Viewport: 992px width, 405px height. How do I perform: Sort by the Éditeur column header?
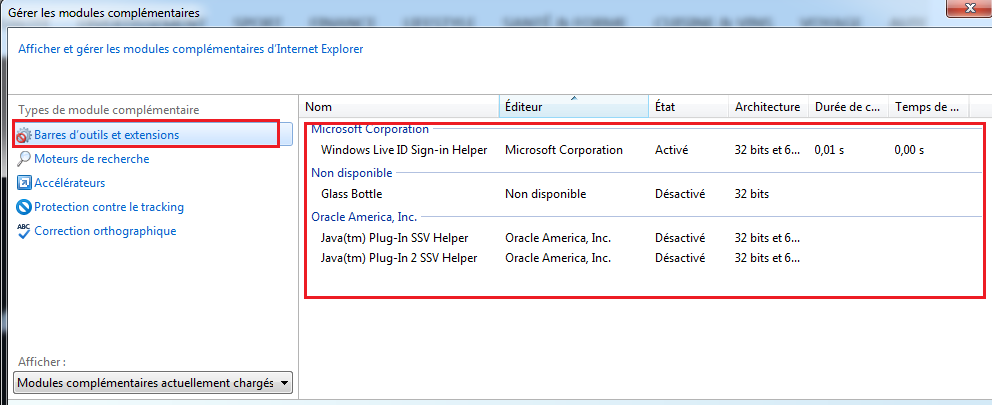click(x=574, y=106)
